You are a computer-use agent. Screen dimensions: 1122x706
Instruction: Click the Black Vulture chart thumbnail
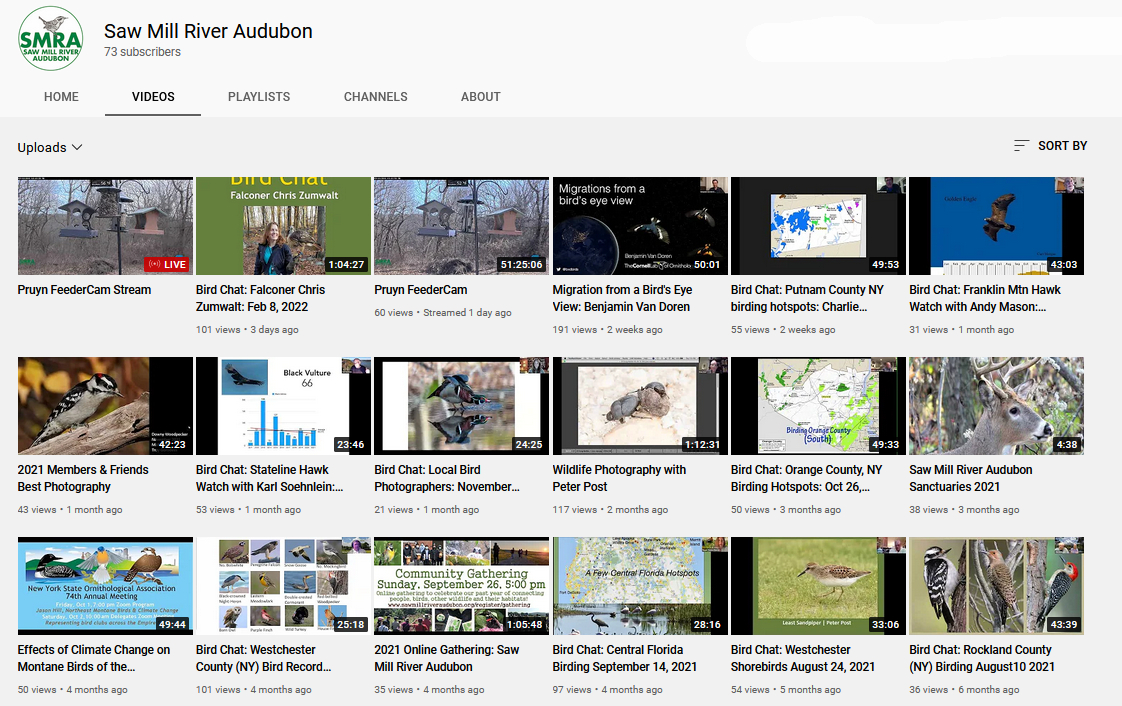coord(283,406)
